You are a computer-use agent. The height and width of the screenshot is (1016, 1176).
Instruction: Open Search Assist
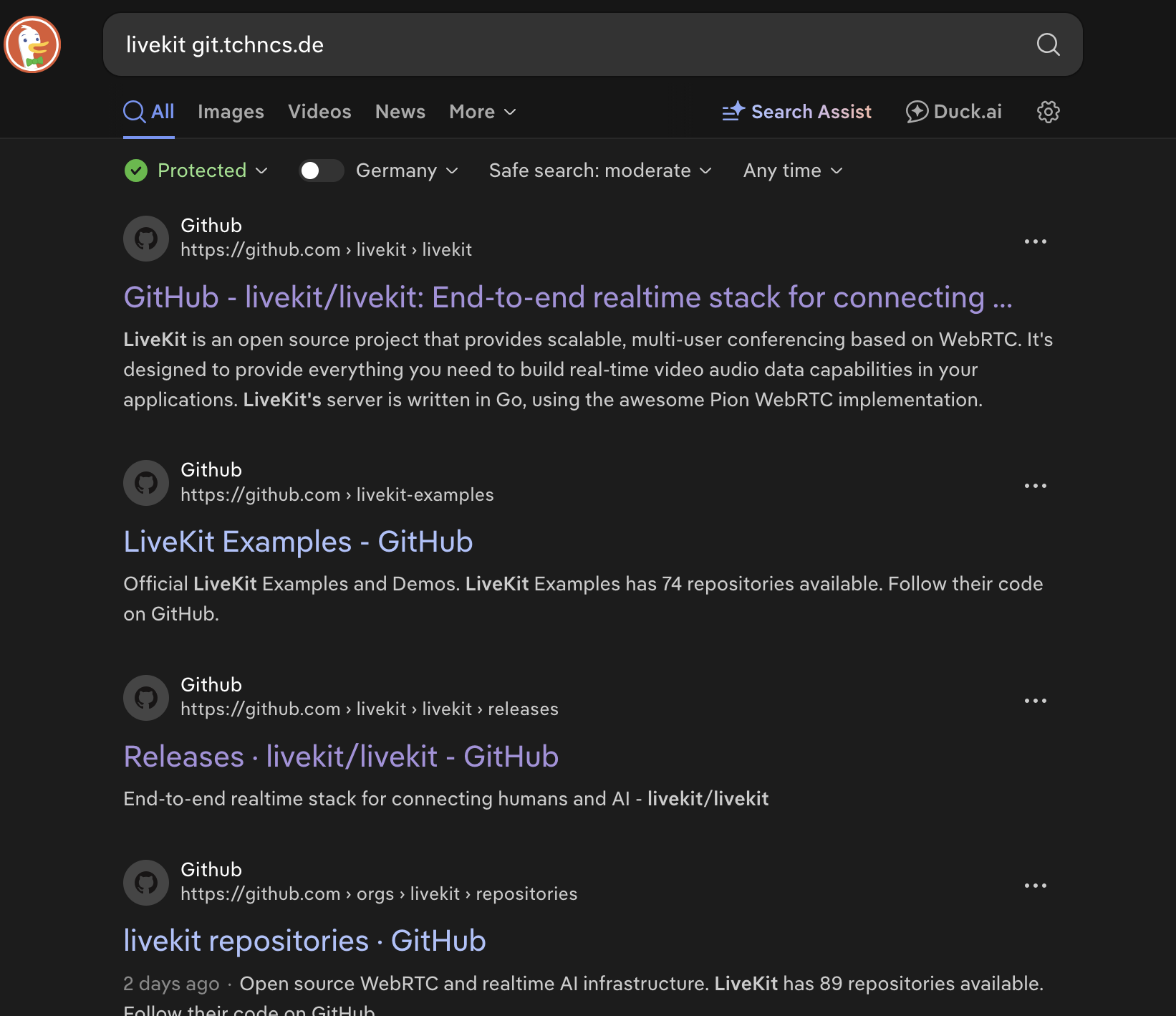click(796, 112)
